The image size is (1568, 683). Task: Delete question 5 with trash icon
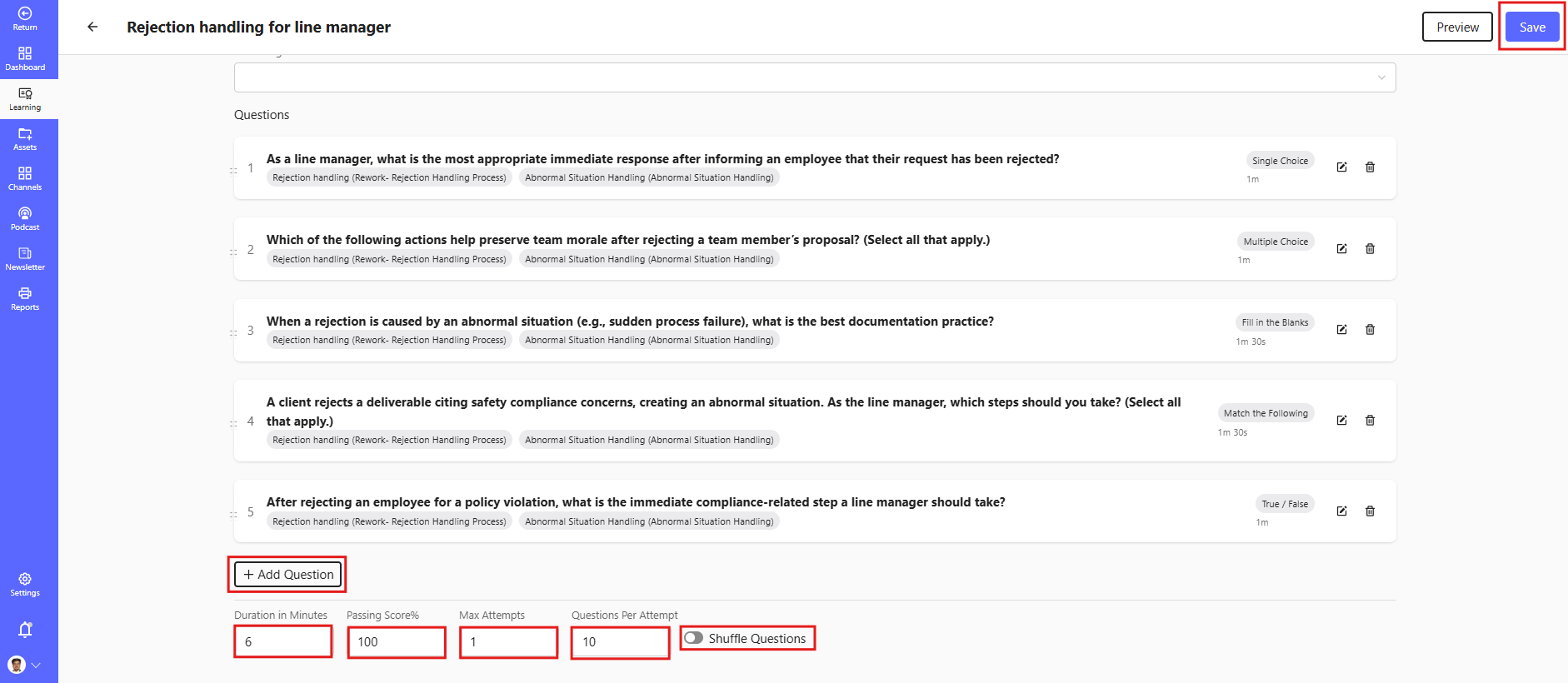point(1370,511)
